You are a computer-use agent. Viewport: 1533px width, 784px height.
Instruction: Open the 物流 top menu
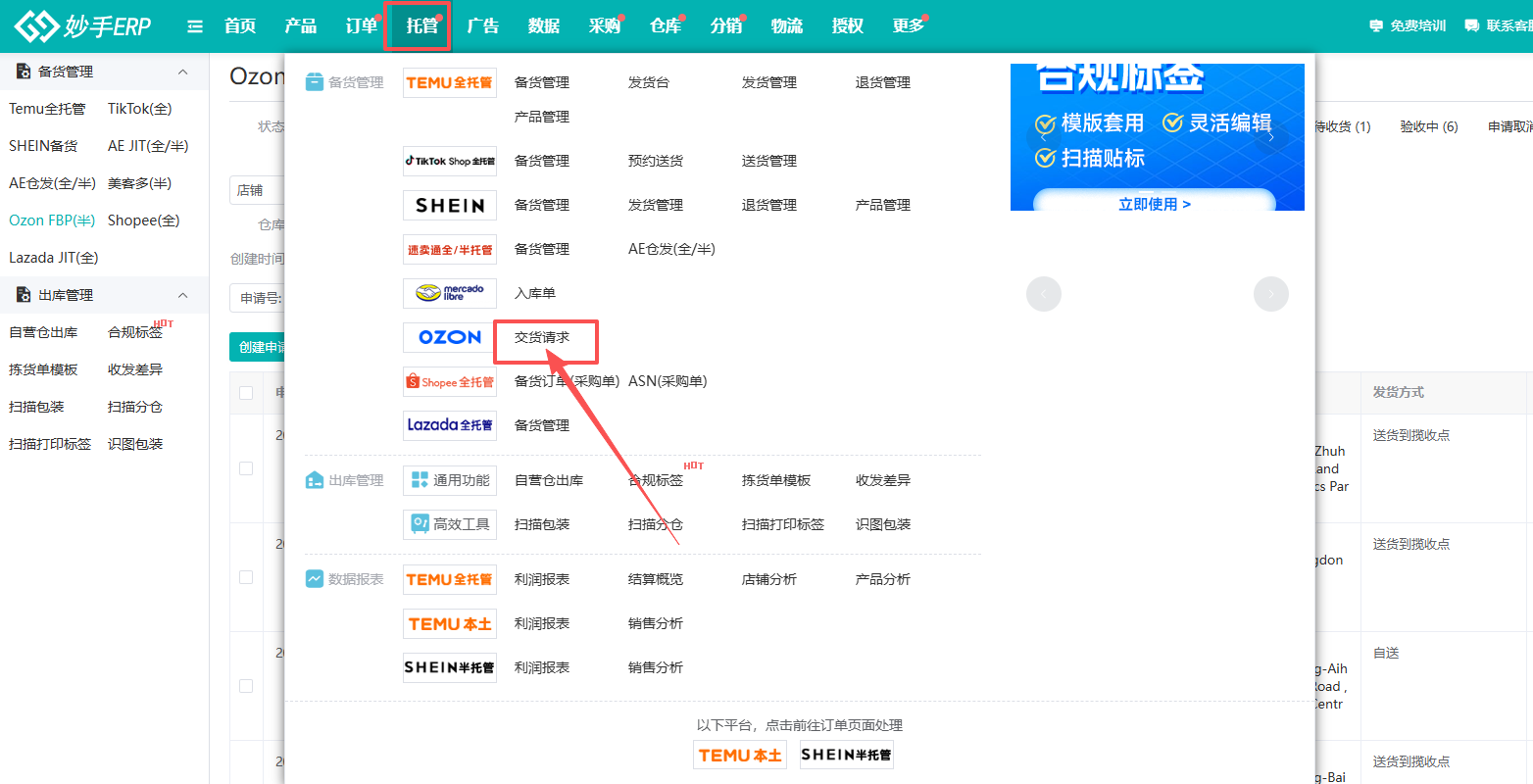coord(787,25)
